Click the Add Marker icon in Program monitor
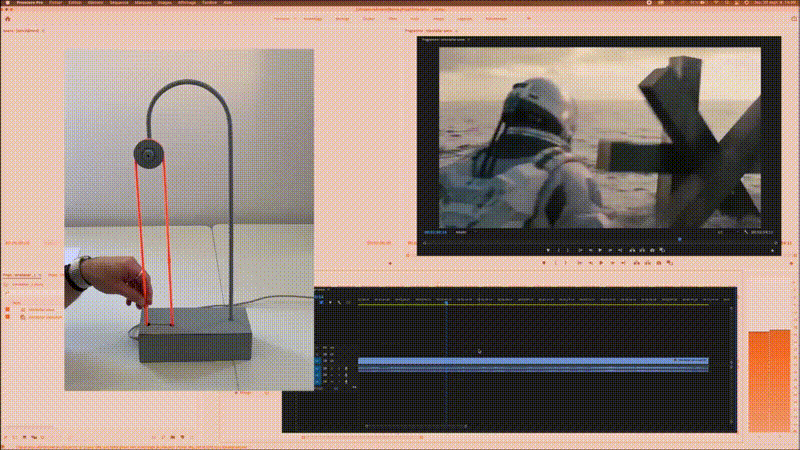Image resolution: width=800 pixels, height=450 pixels. tap(550, 250)
